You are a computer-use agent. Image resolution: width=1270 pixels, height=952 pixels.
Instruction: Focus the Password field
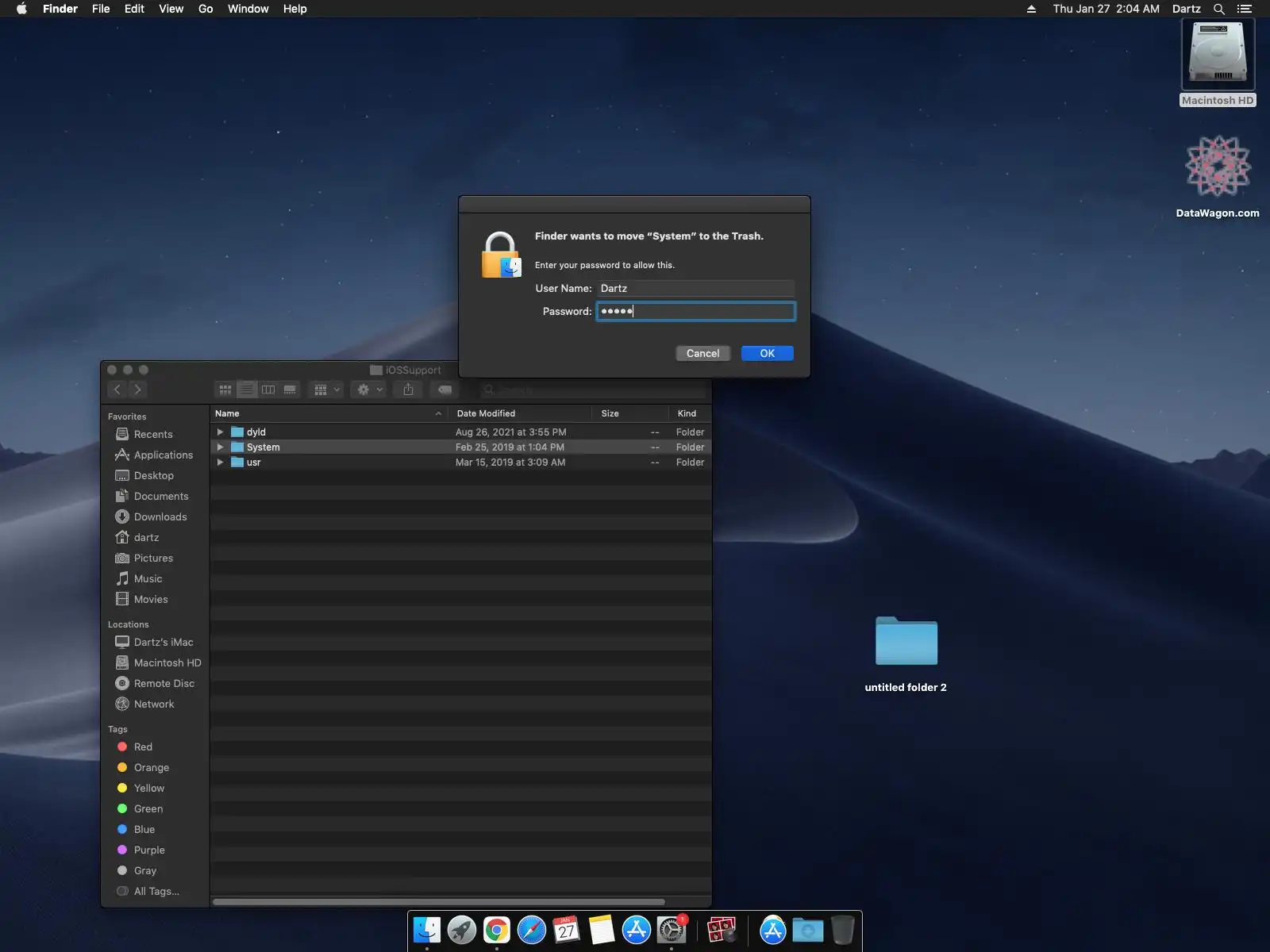(695, 311)
